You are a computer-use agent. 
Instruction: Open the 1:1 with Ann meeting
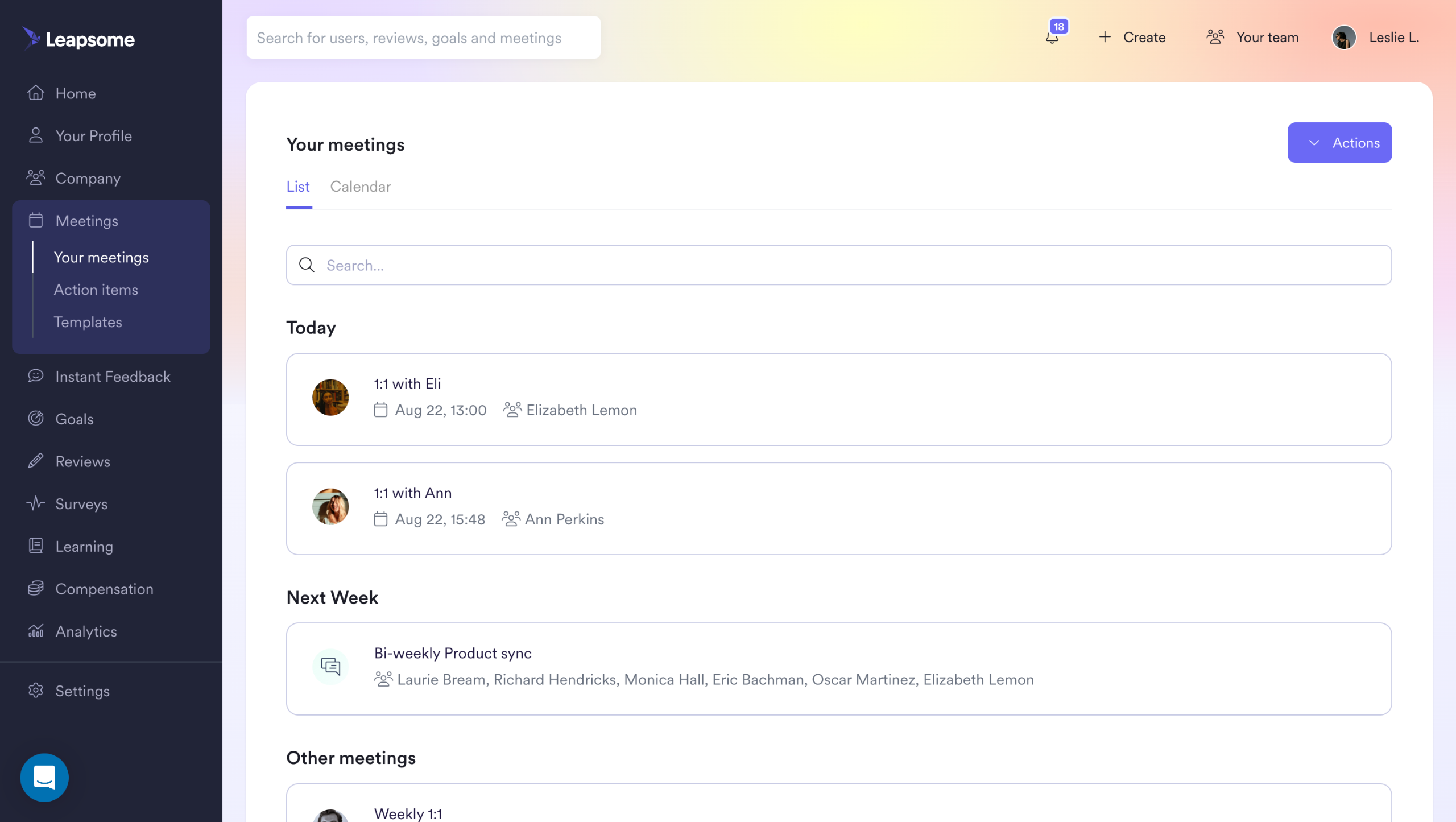coord(839,508)
